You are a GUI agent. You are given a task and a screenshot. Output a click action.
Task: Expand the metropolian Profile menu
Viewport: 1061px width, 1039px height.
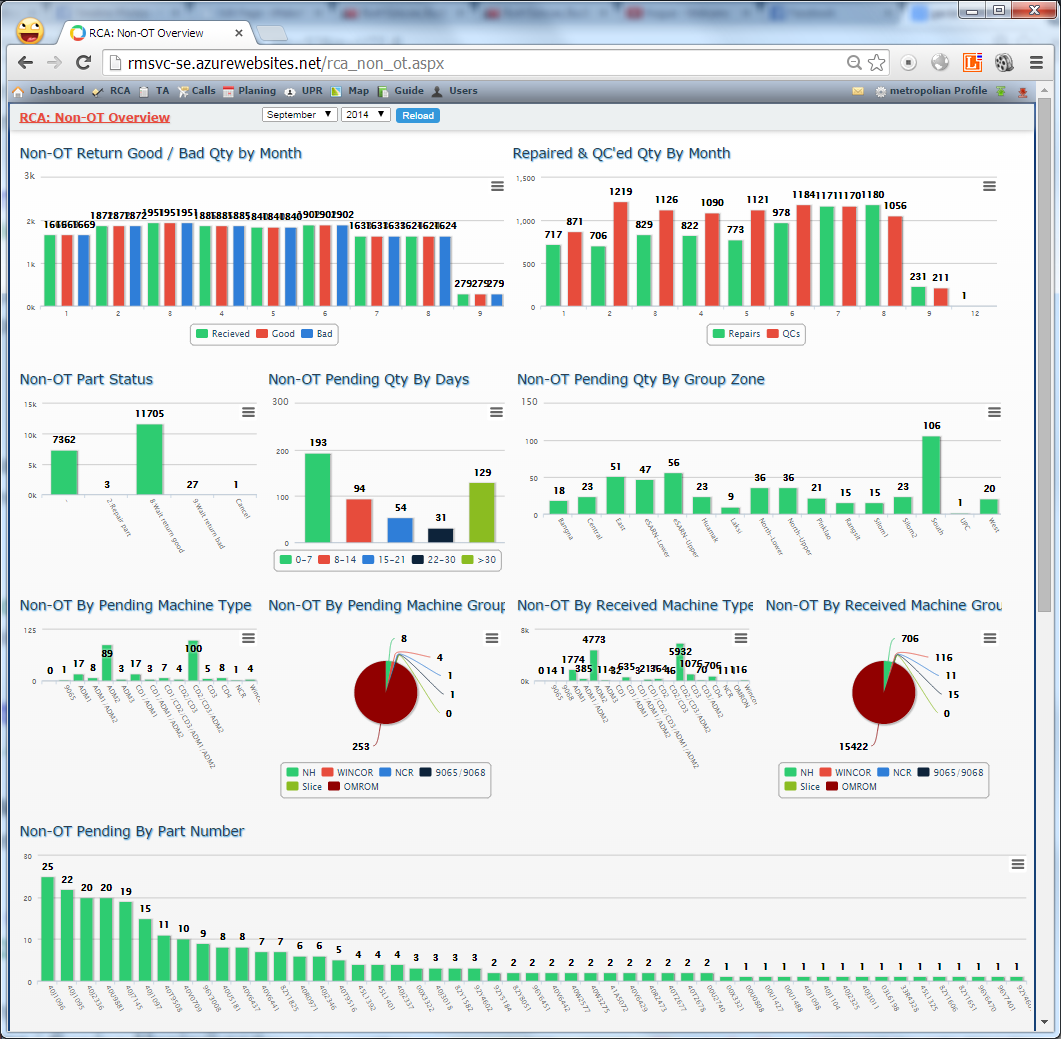[932, 91]
